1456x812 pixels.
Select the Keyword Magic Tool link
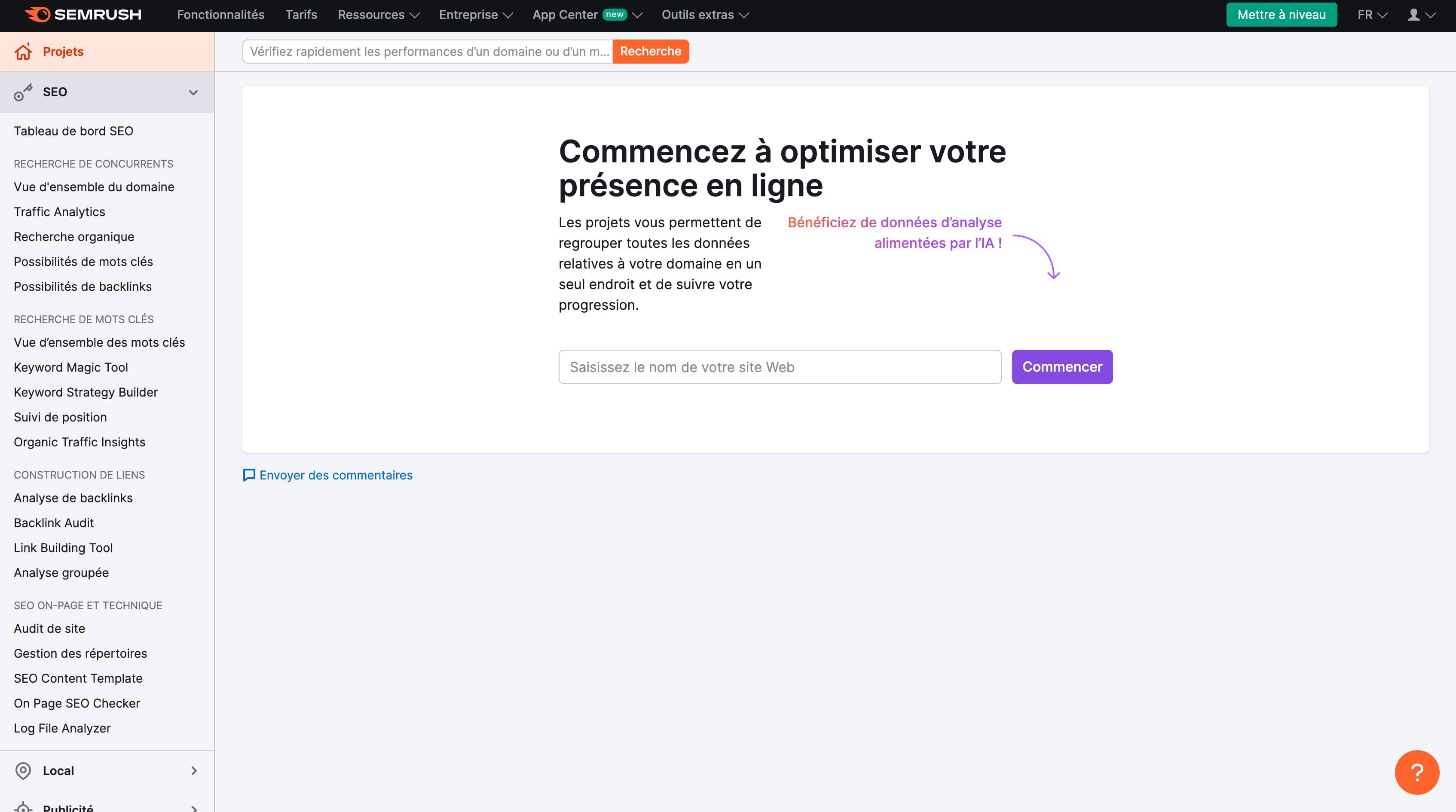coord(71,367)
